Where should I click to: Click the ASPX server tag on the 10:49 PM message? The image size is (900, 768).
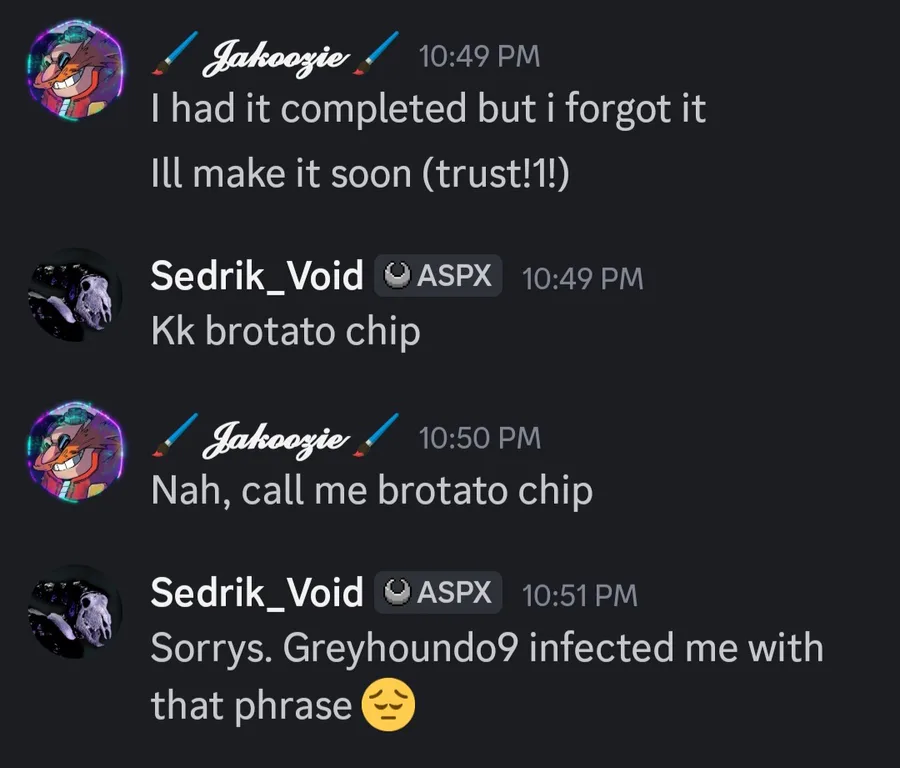tap(438, 275)
